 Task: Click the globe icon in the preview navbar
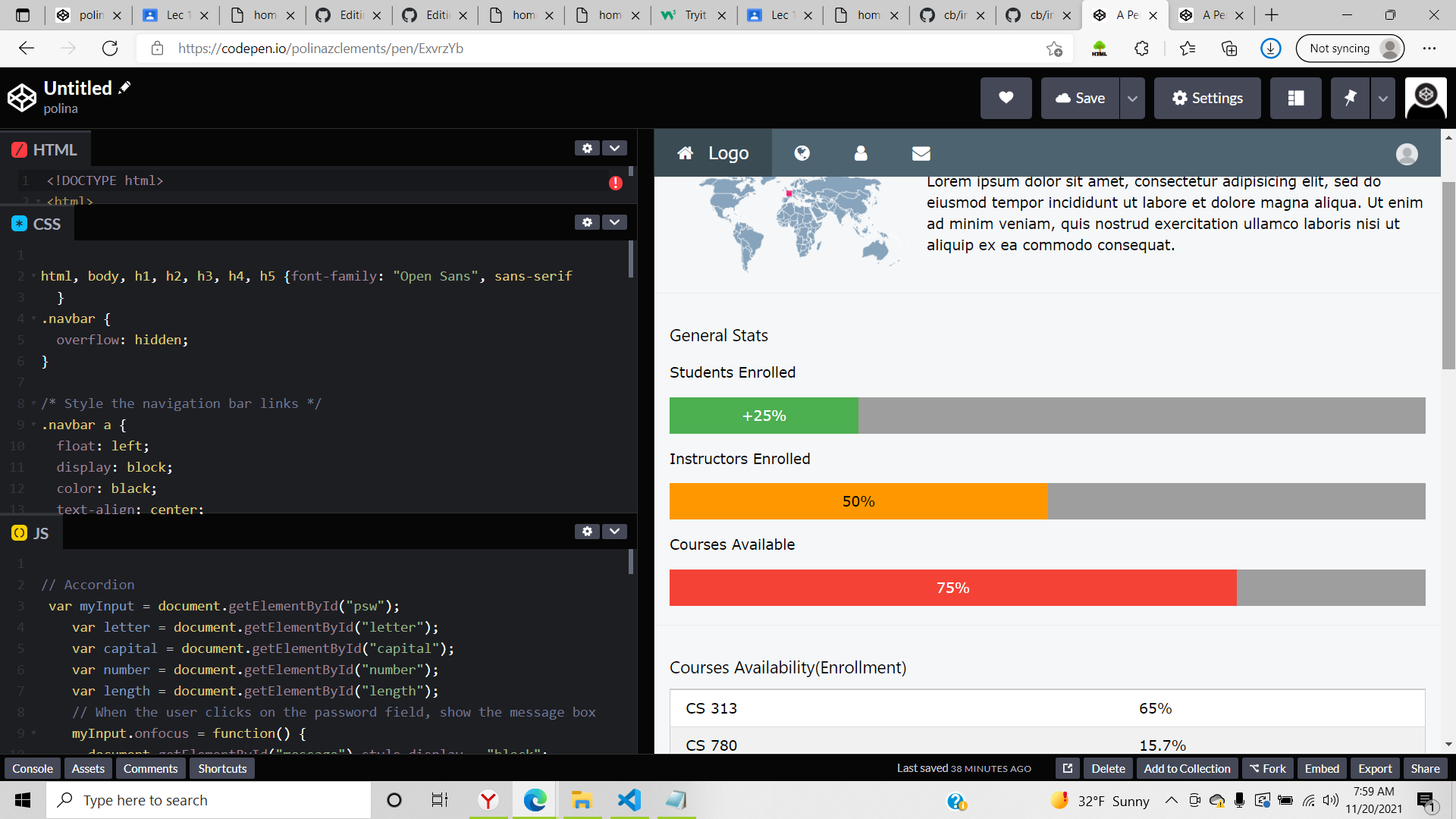coord(802,153)
